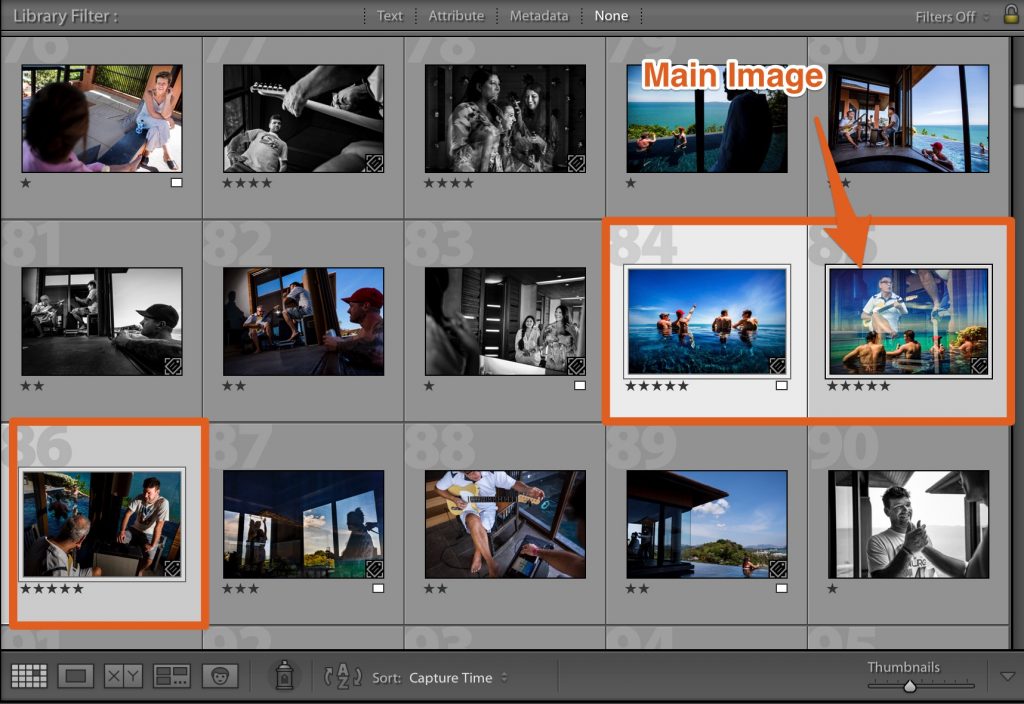Adjust the Thumbnails size slider

coord(909,686)
